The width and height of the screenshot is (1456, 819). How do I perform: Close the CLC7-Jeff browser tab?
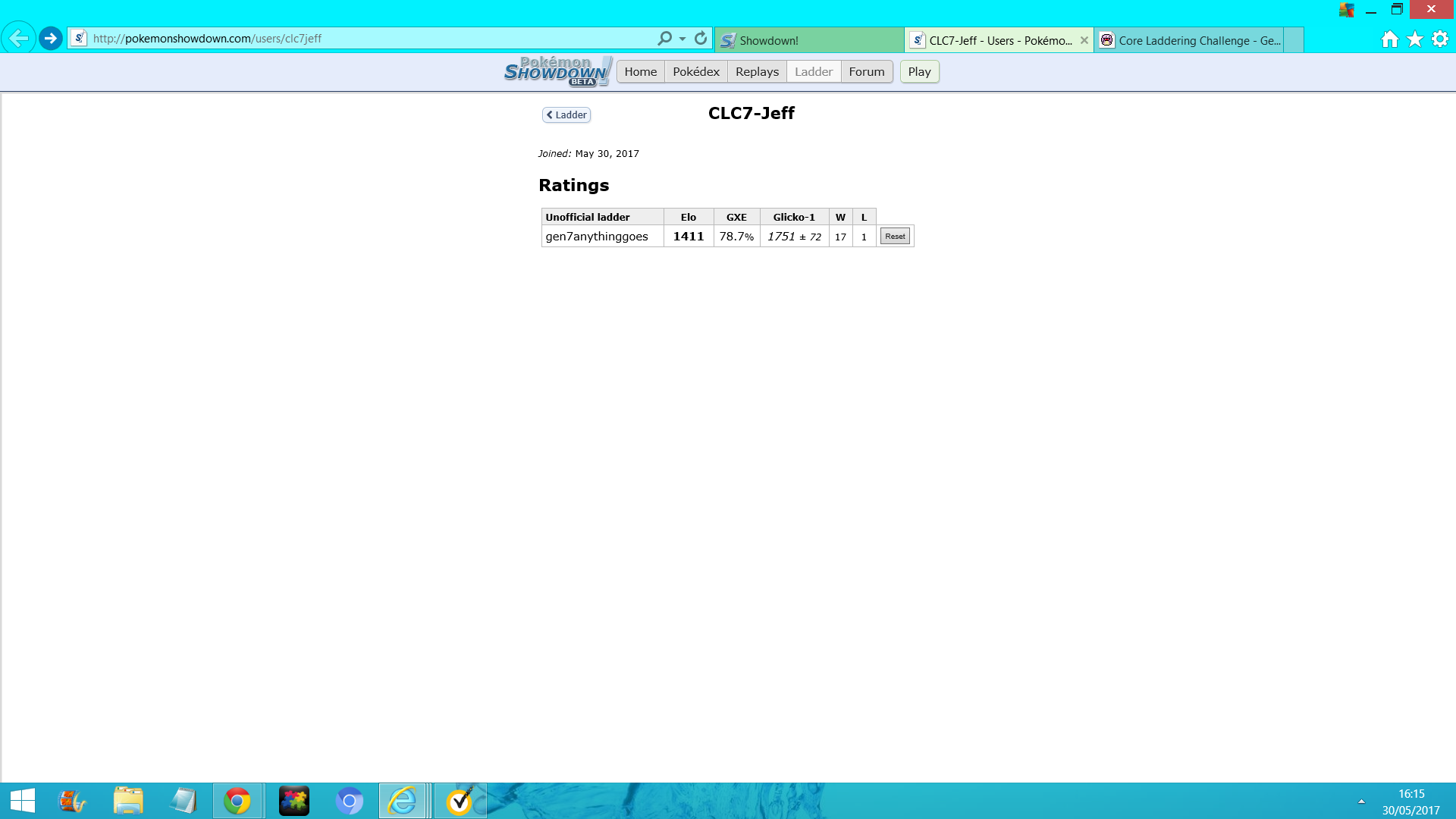[x=1084, y=40]
